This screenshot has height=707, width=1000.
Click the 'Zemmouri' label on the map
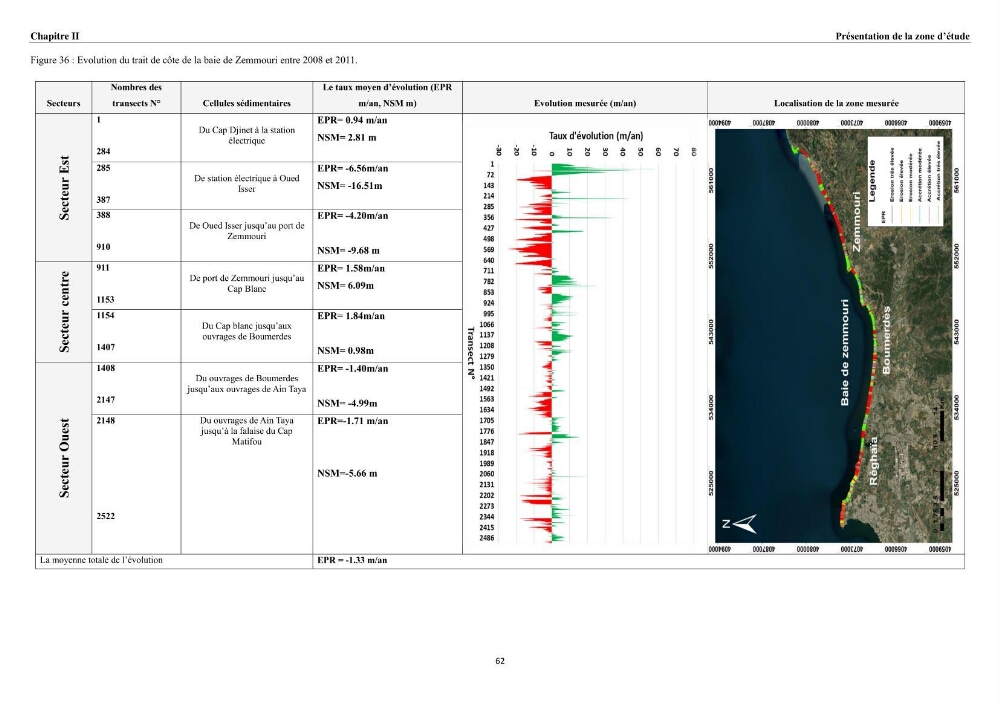tap(857, 221)
